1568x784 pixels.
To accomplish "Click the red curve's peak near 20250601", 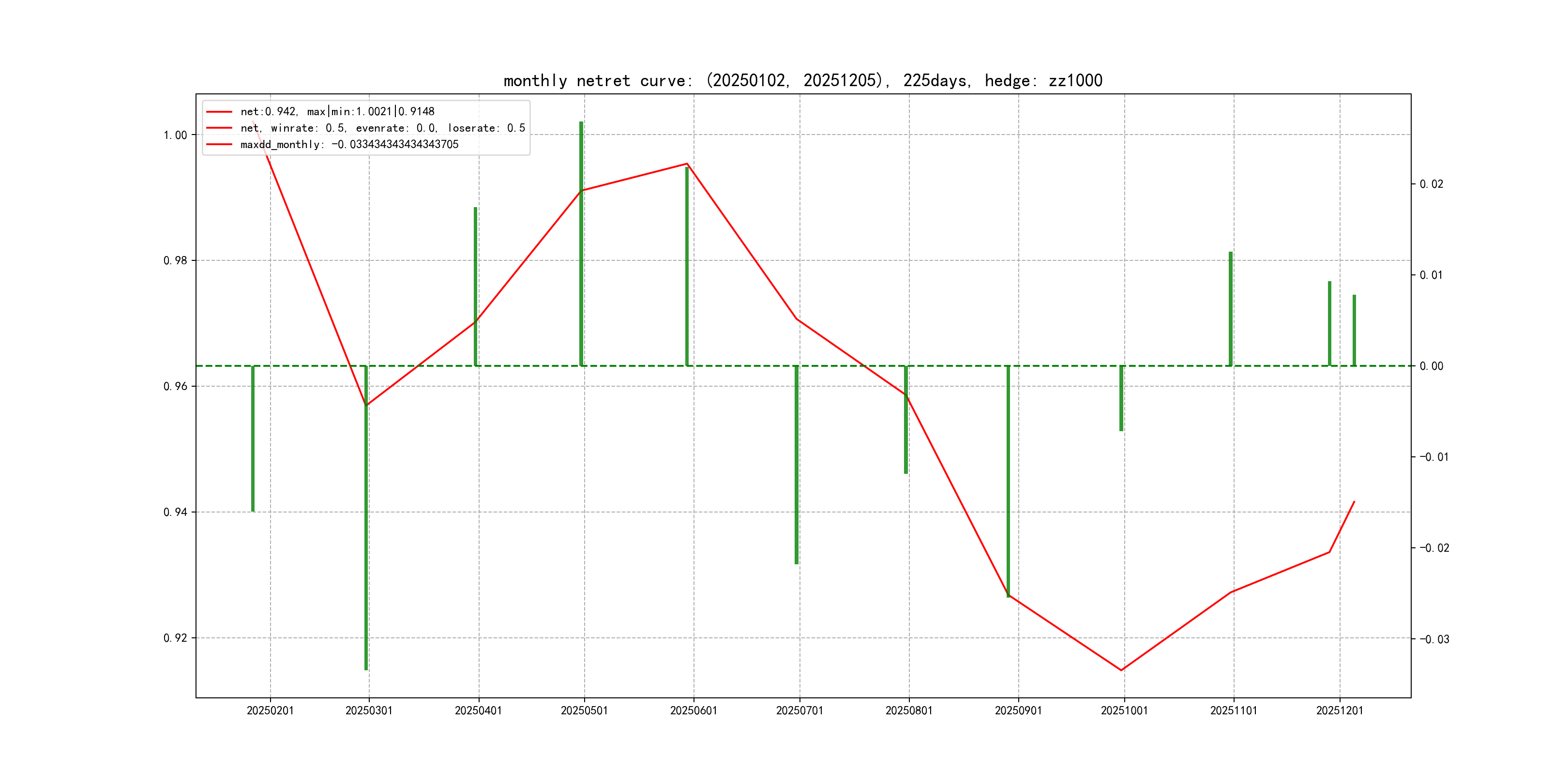I will click(x=687, y=164).
